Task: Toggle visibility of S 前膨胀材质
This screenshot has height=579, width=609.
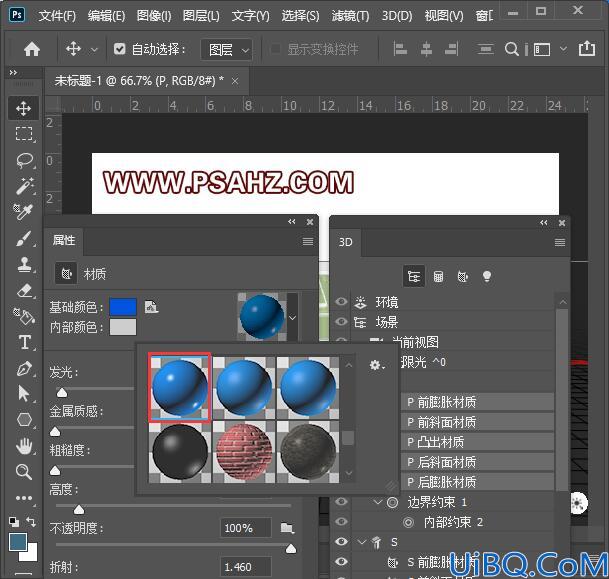Action: pos(341,561)
